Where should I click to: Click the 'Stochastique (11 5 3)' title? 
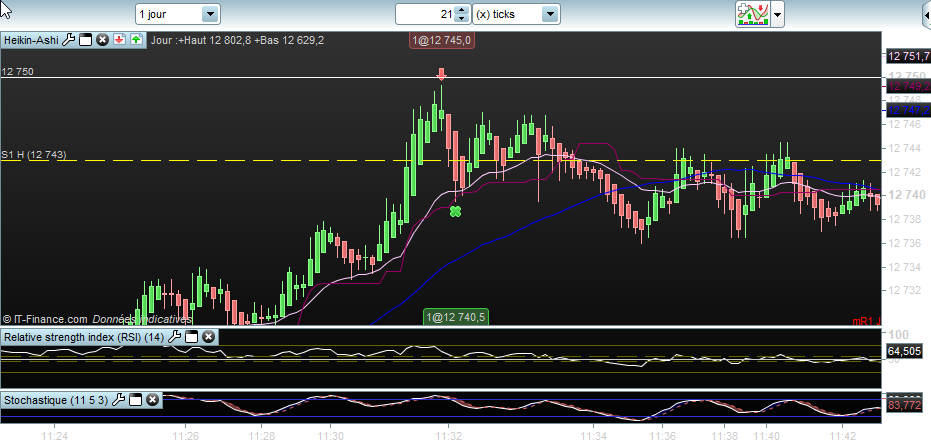pyautogui.click(x=56, y=400)
